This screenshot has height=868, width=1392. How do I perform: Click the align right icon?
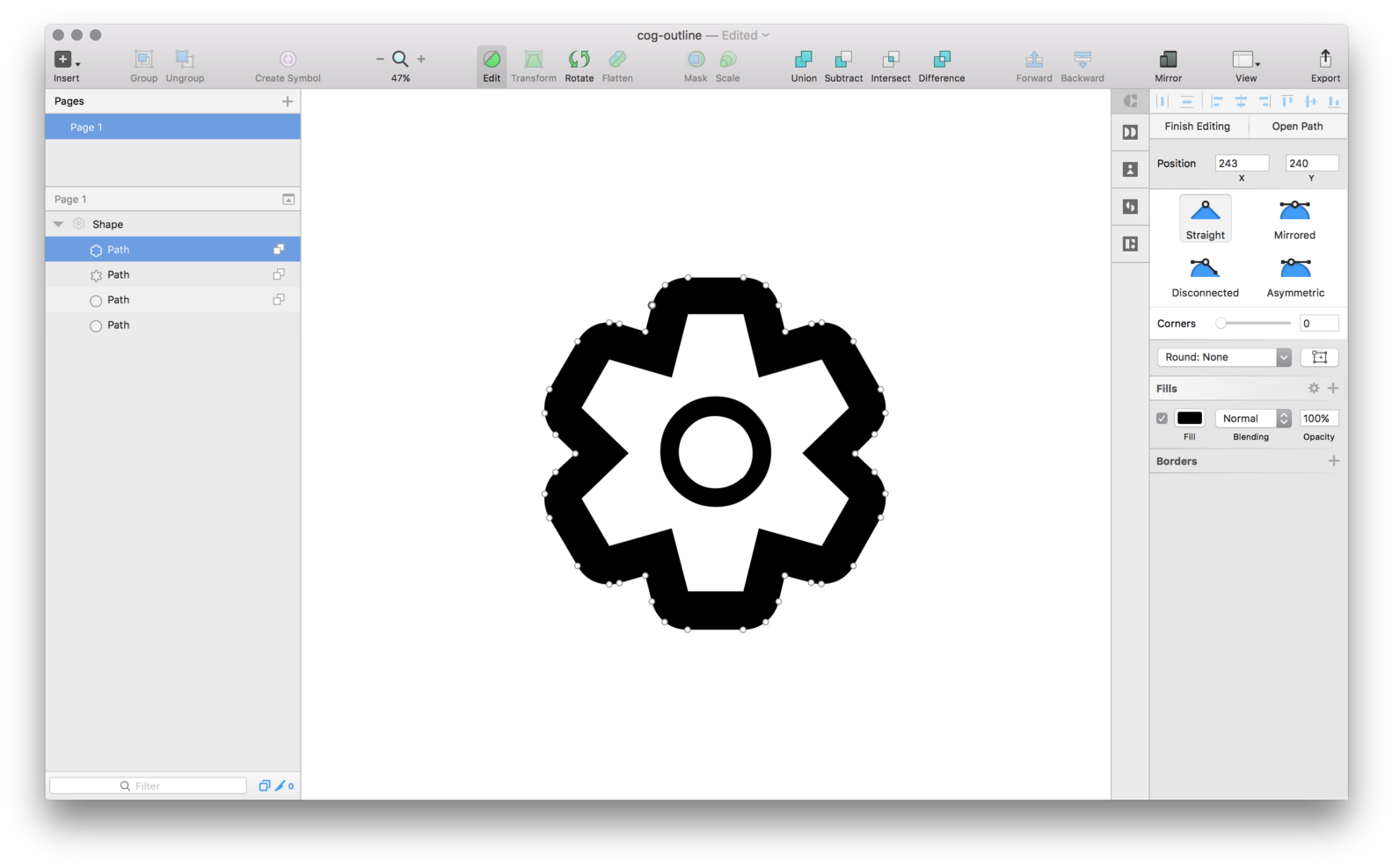[x=1264, y=101]
